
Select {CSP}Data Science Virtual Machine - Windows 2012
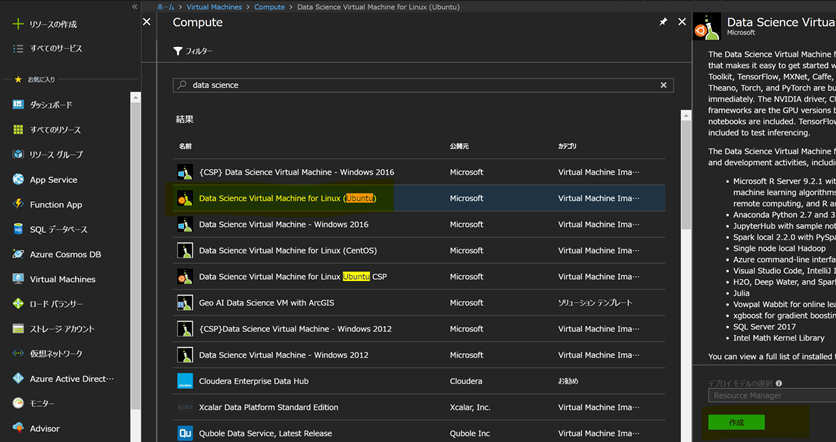[x=419, y=329]
